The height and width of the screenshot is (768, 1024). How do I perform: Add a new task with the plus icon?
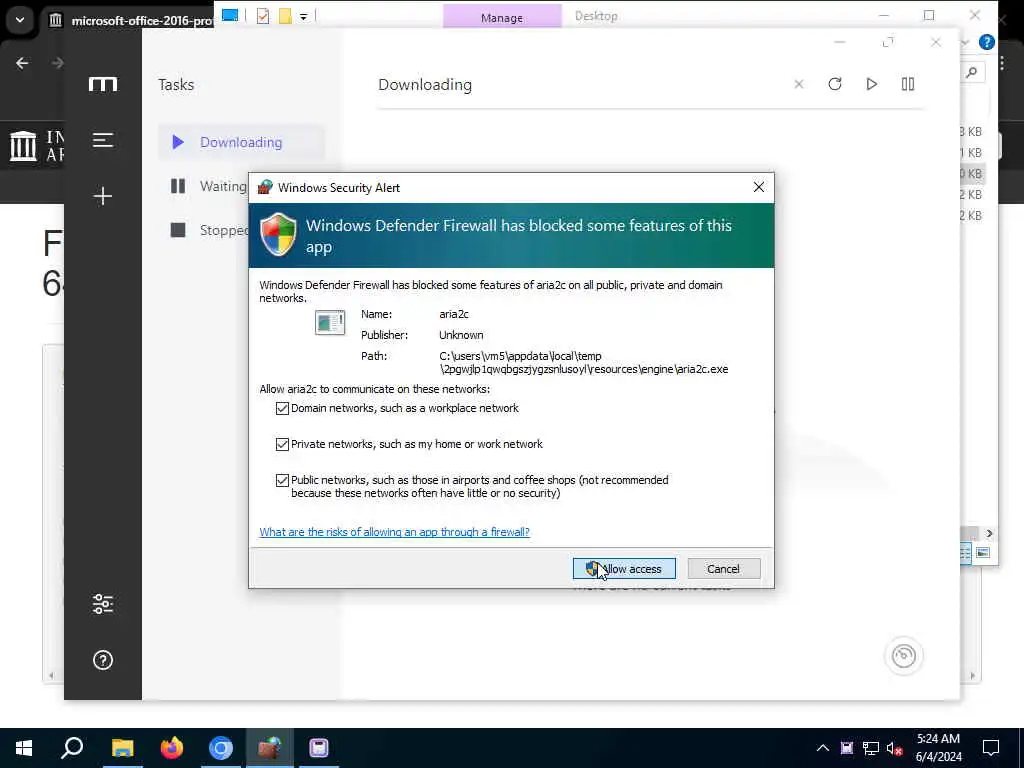(x=103, y=196)
